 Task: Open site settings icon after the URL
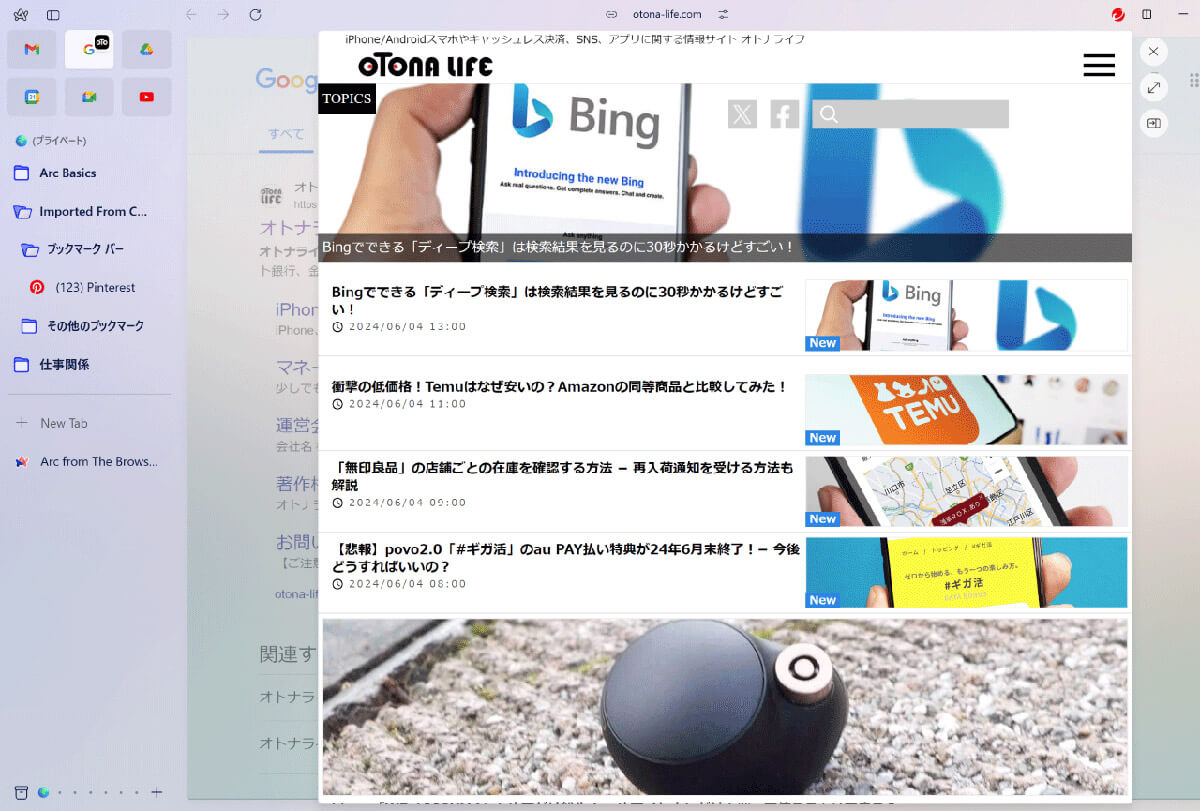pos(723,15)
